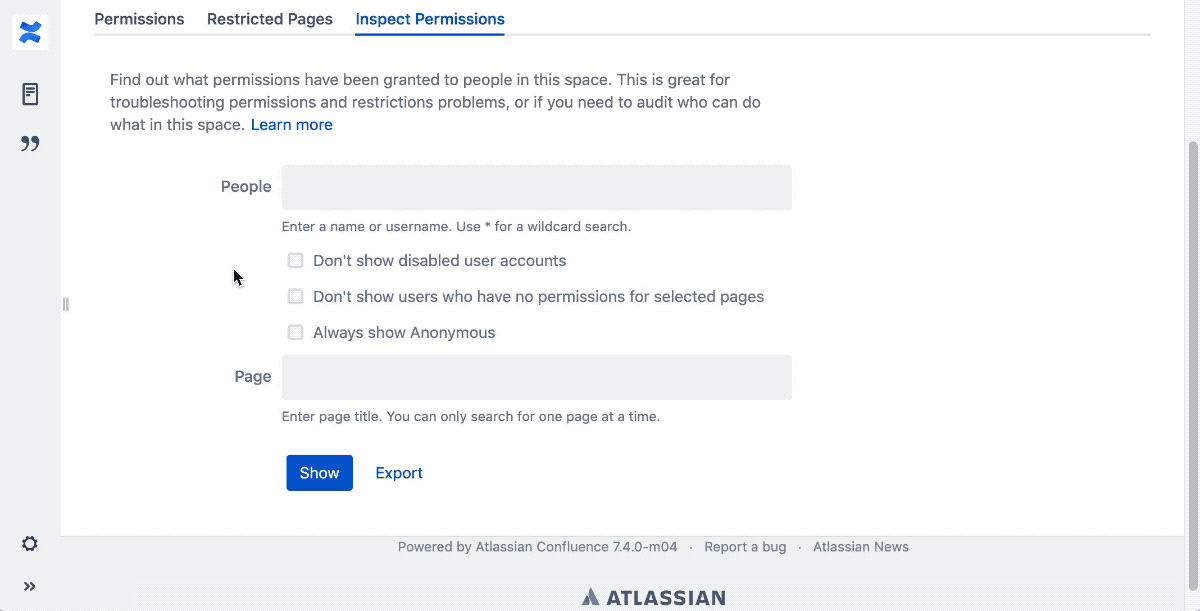Screen dimensions: 1200x611
Task: Click into the Page title field
Action: 536,378
